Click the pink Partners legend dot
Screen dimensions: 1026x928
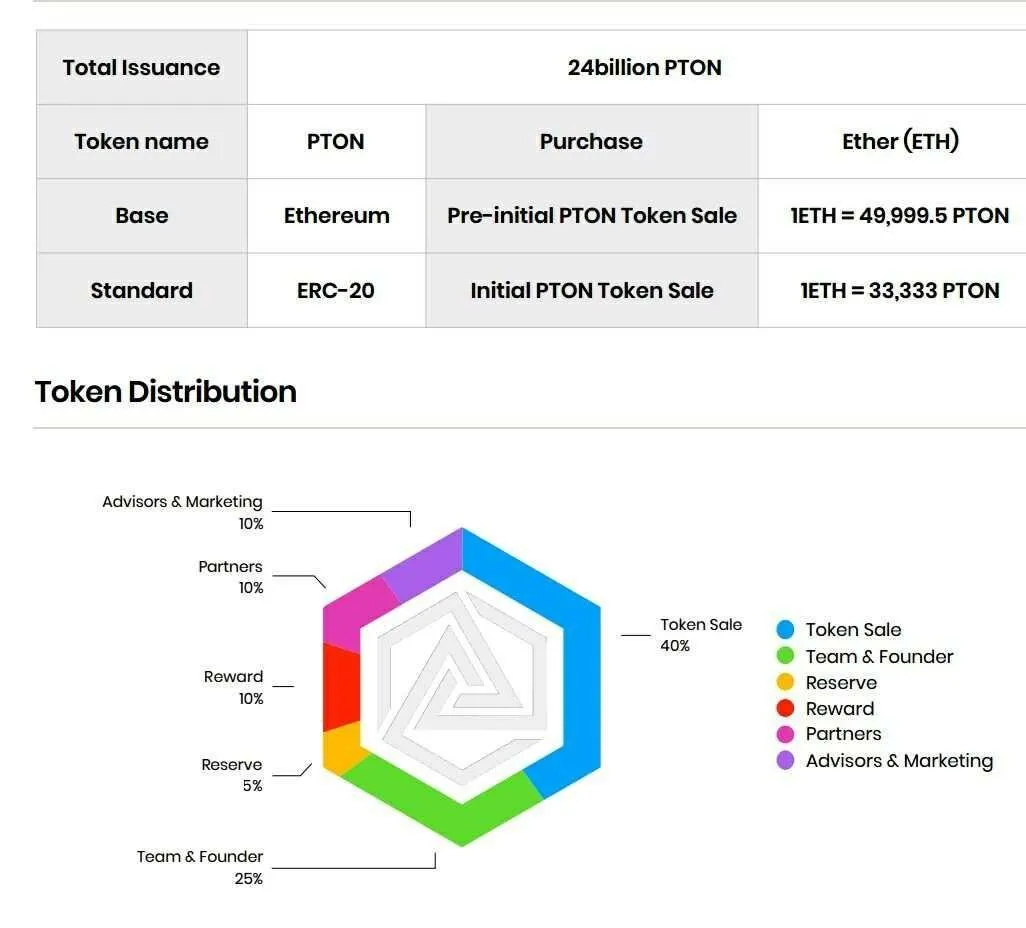(785, 734)
